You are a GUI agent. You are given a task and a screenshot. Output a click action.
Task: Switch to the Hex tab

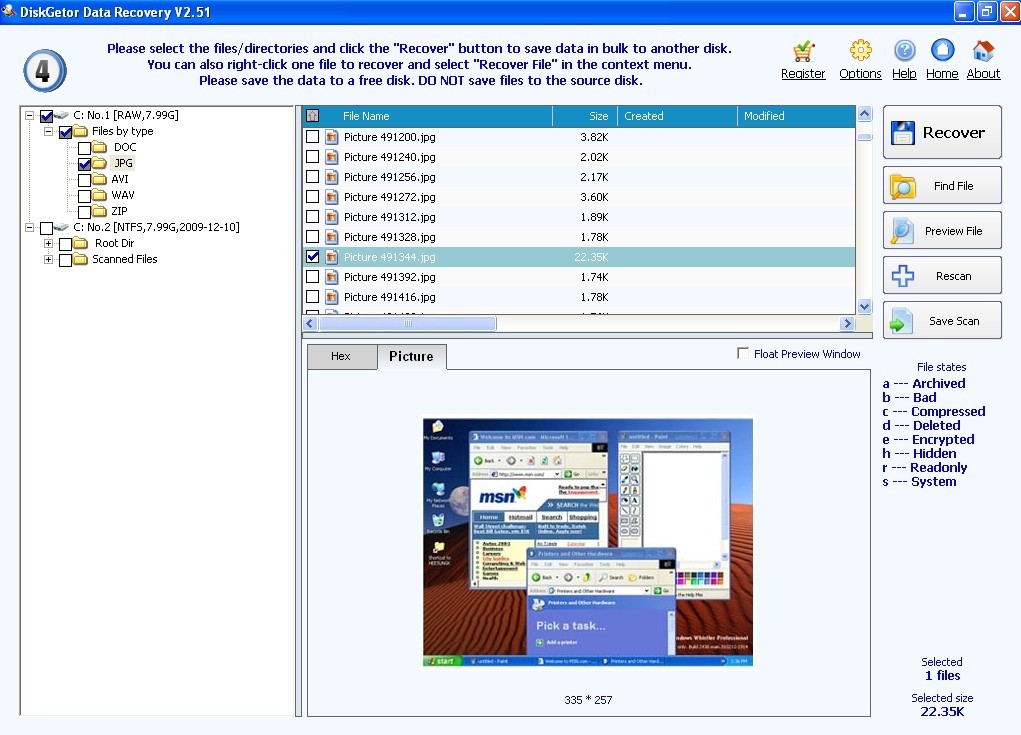[341, 355]
